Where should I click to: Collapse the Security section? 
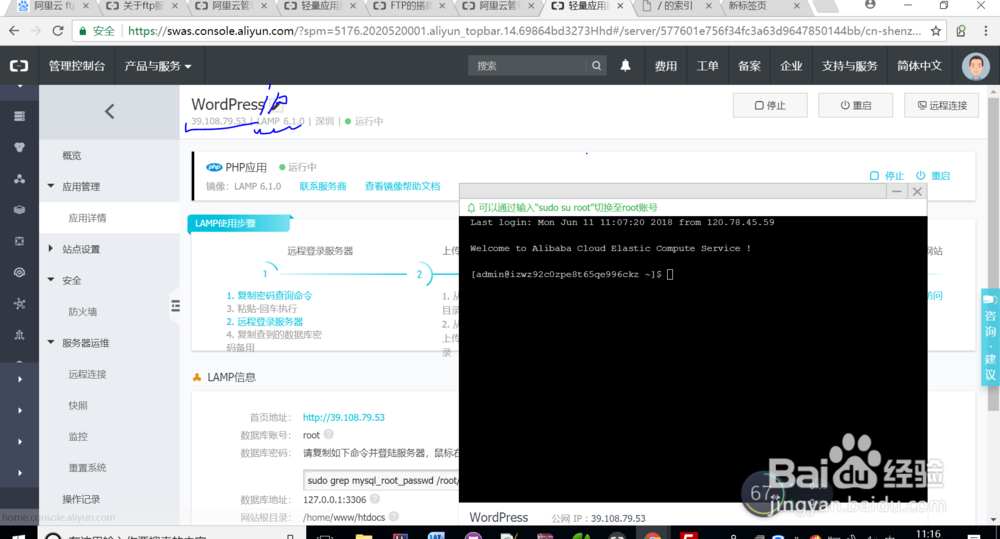(51, 279)
